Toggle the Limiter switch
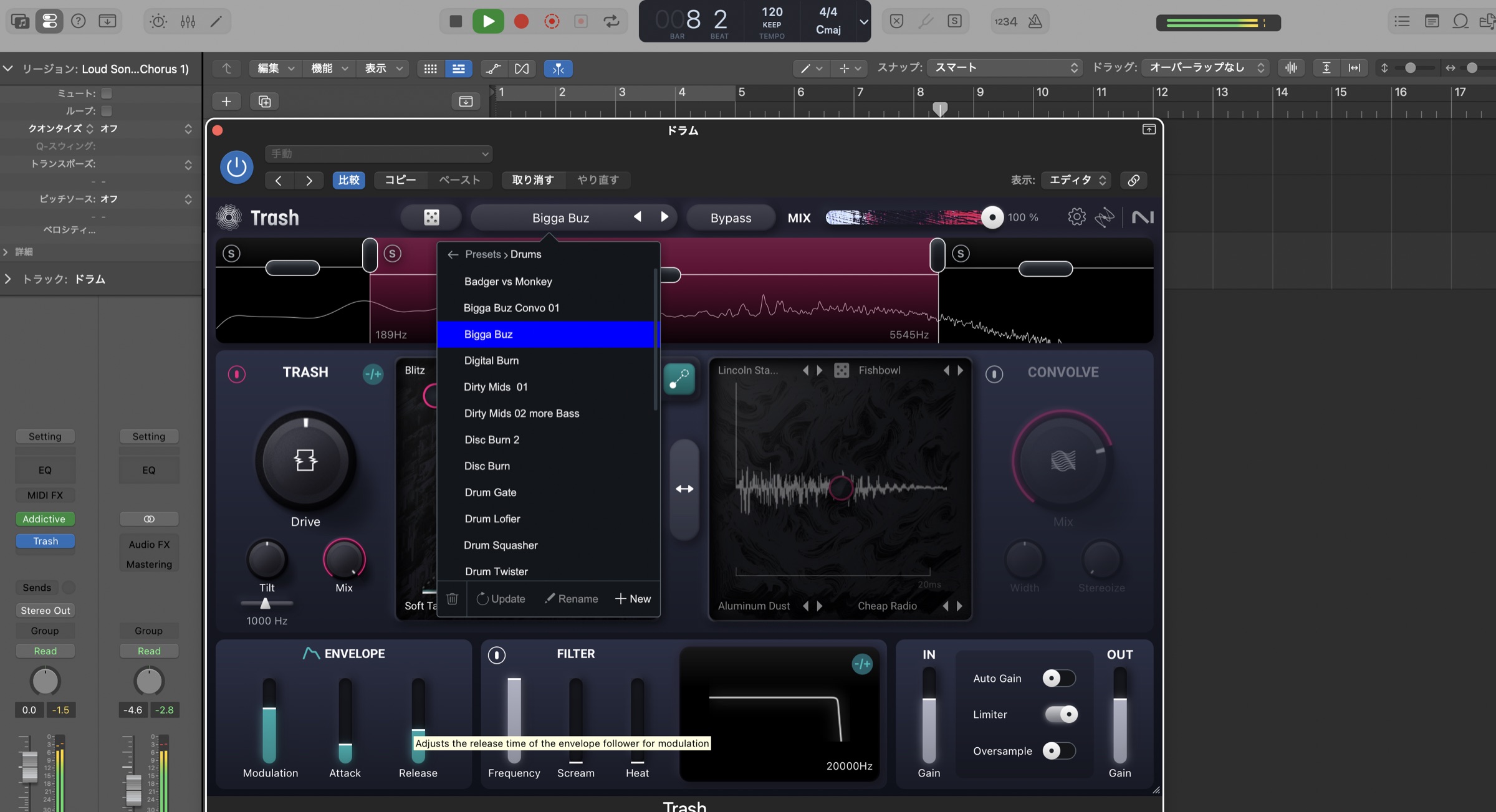Viewport: 1496px width, 812px height. point(1061,714)
